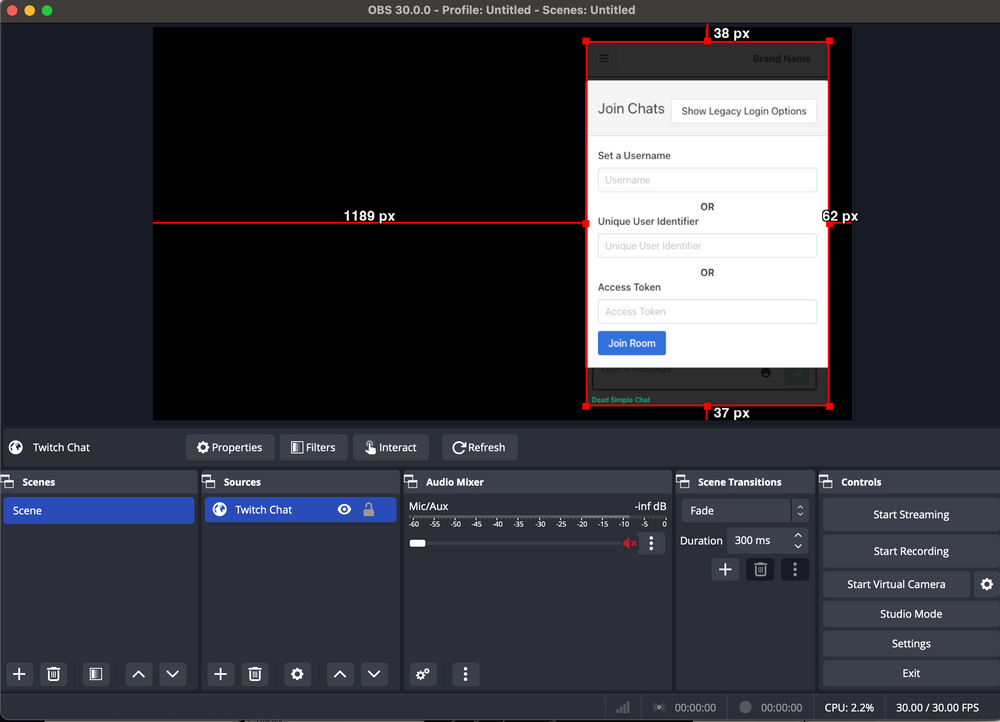This screenshot has width=1000, height=722.
Task: Open virtual camera settings gear
Action: 987,584
